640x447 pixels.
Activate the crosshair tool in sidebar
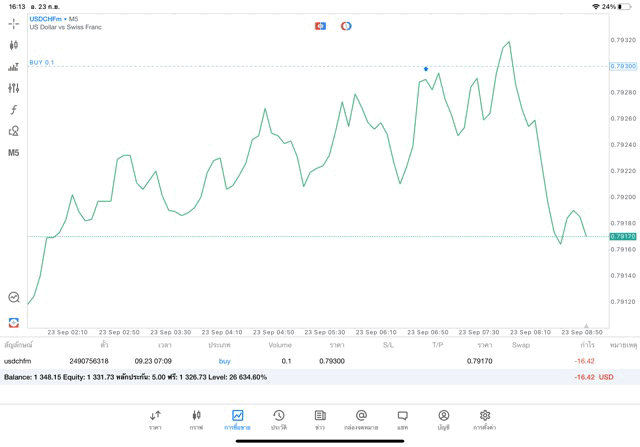[x=13, y=23]
